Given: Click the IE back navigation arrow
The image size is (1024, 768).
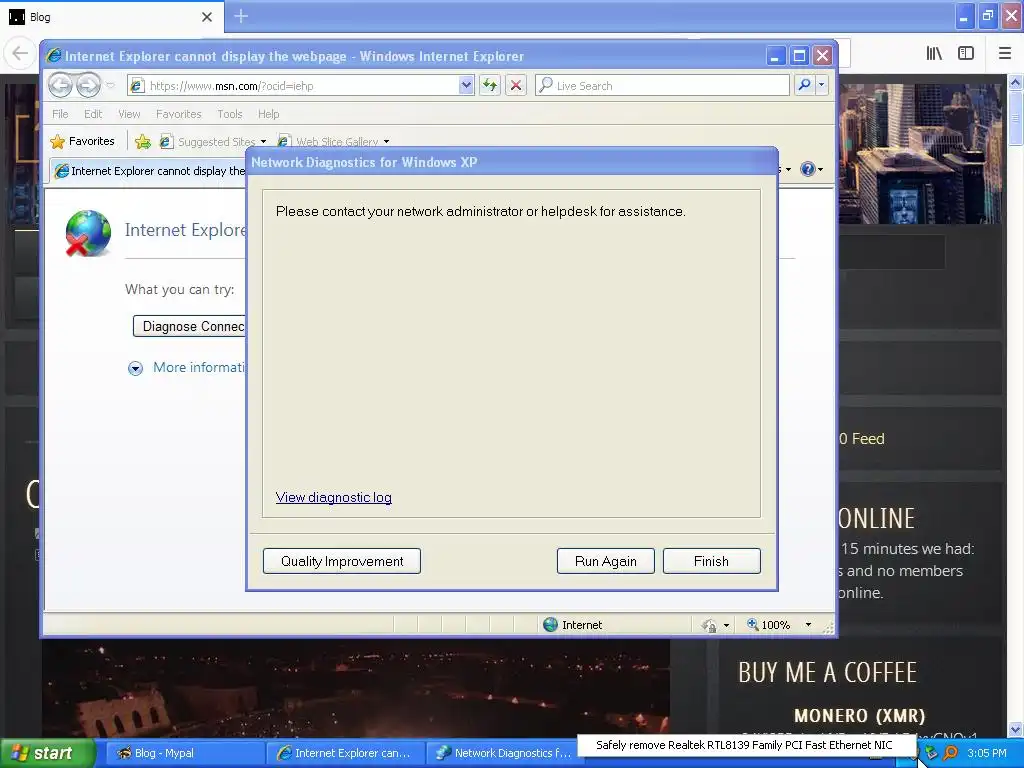Looking at the screenshot, I should [x=60, y=85].
